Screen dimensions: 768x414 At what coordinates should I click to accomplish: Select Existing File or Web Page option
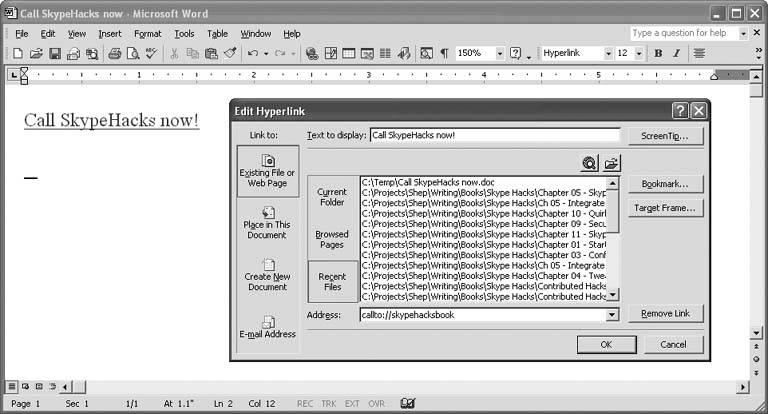click(x=268, y=171)
